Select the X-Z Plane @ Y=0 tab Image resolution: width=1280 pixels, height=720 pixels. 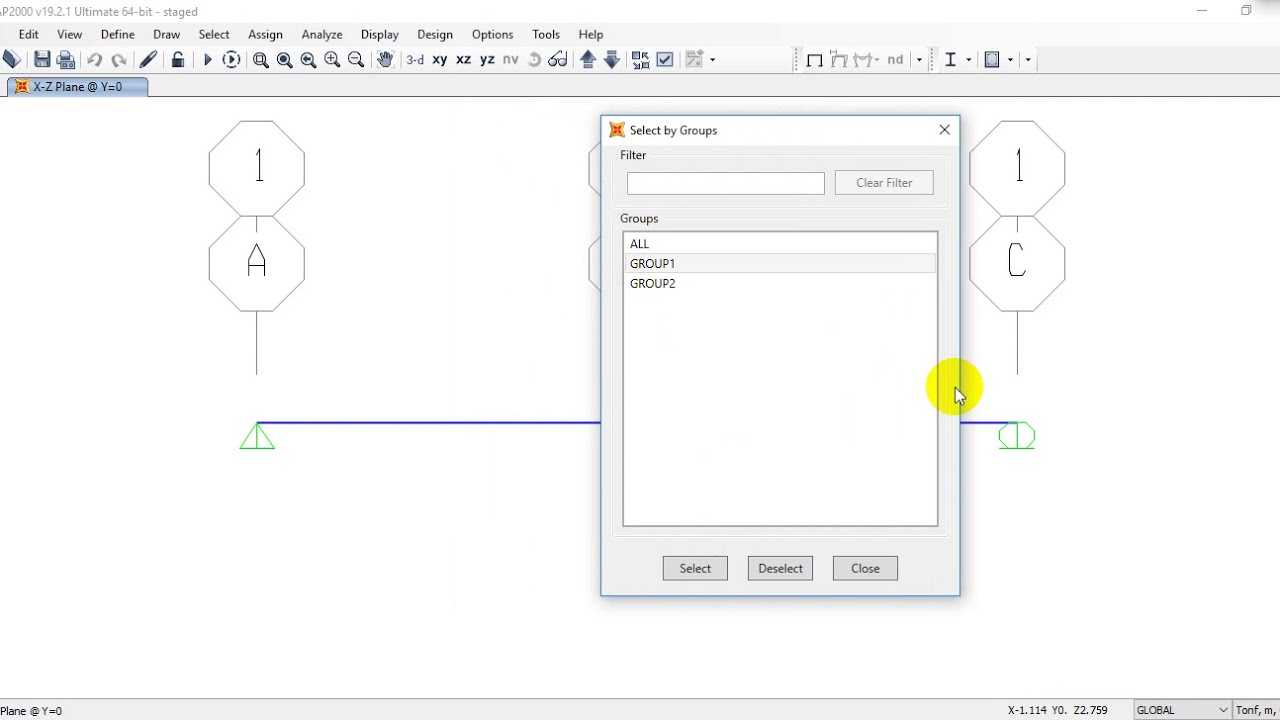[x=77, y=87]
